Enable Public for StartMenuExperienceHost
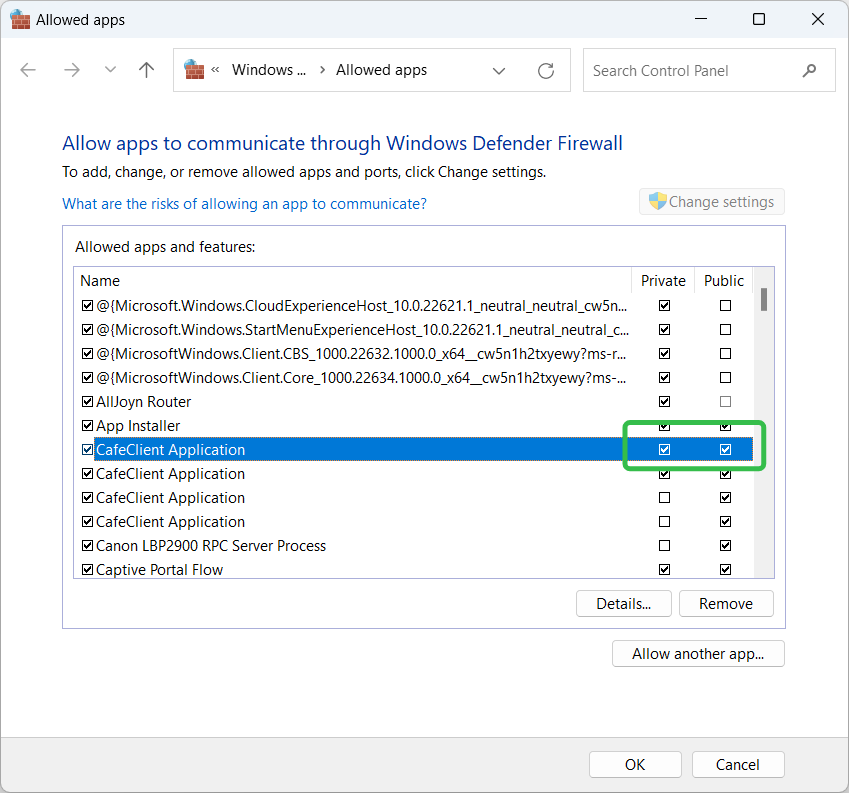 [726, 330]
